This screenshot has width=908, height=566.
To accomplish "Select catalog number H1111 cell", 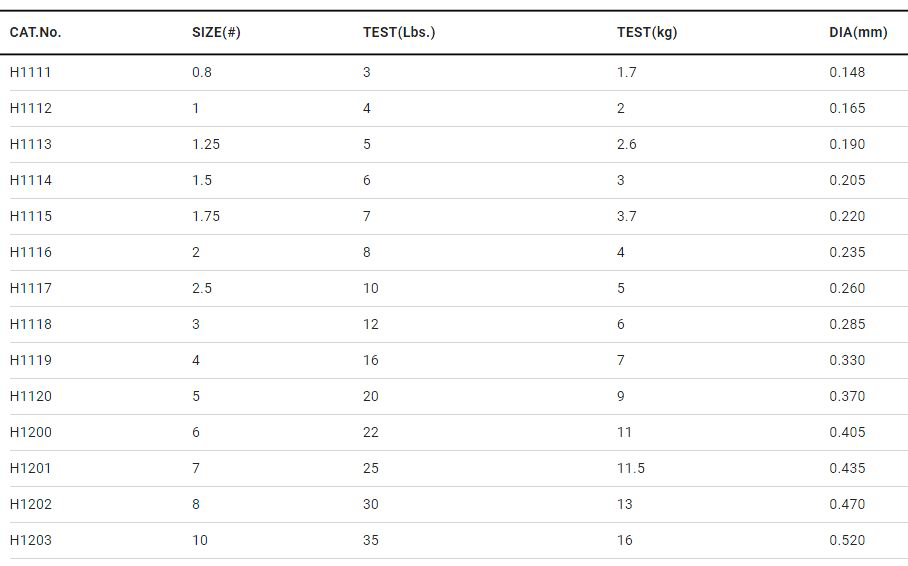I will tap(31, 72).
